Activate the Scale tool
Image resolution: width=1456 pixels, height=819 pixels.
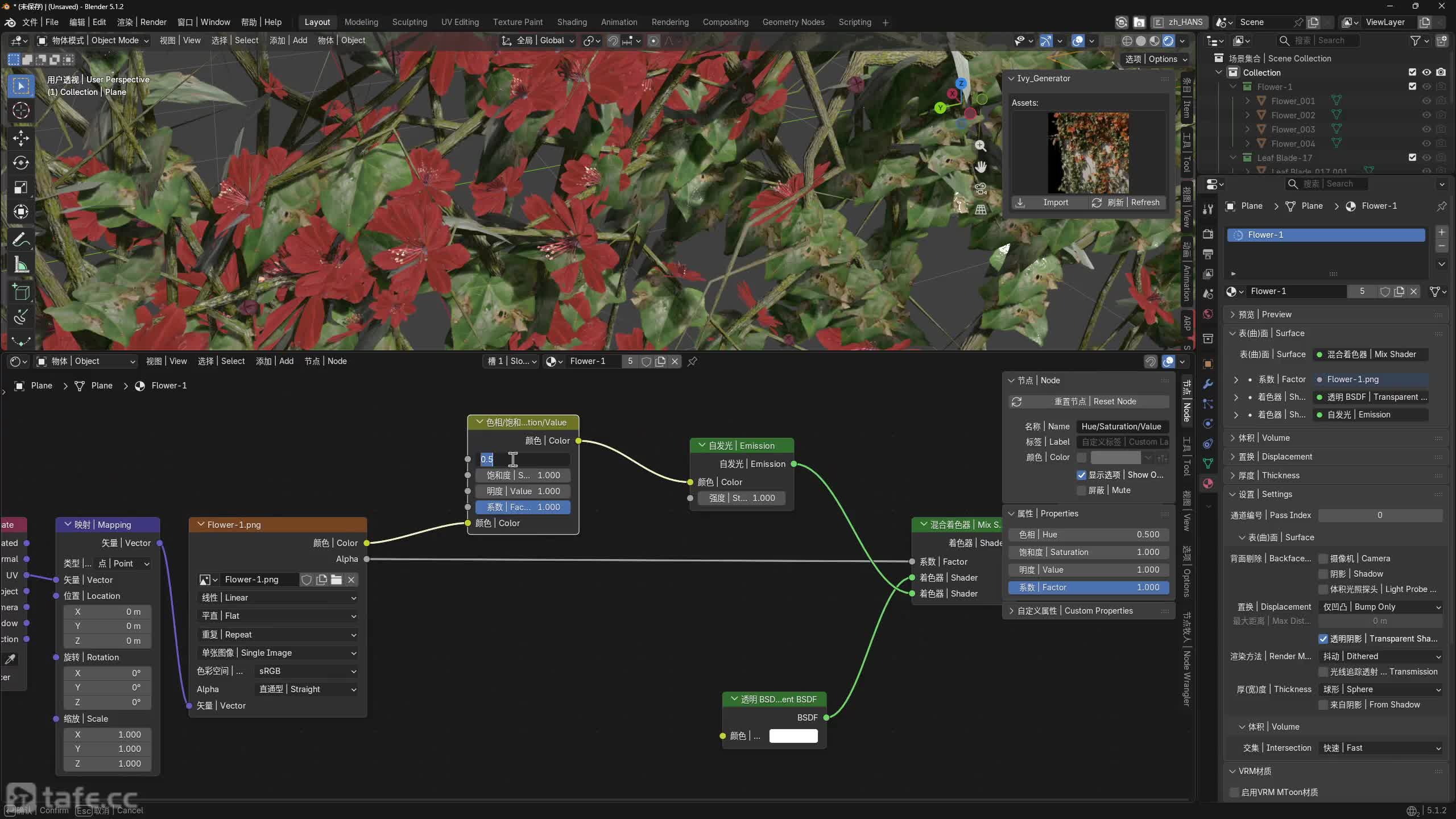(x=21, y=188)
